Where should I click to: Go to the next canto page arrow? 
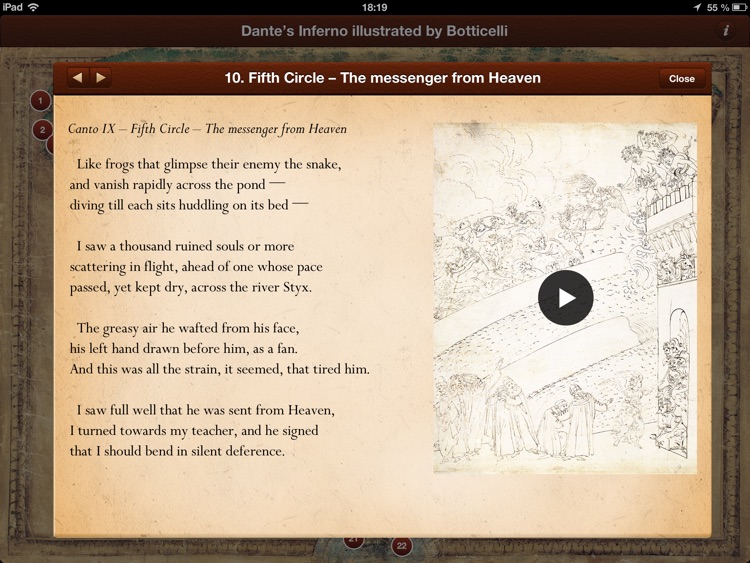click(x=100, y=77)
